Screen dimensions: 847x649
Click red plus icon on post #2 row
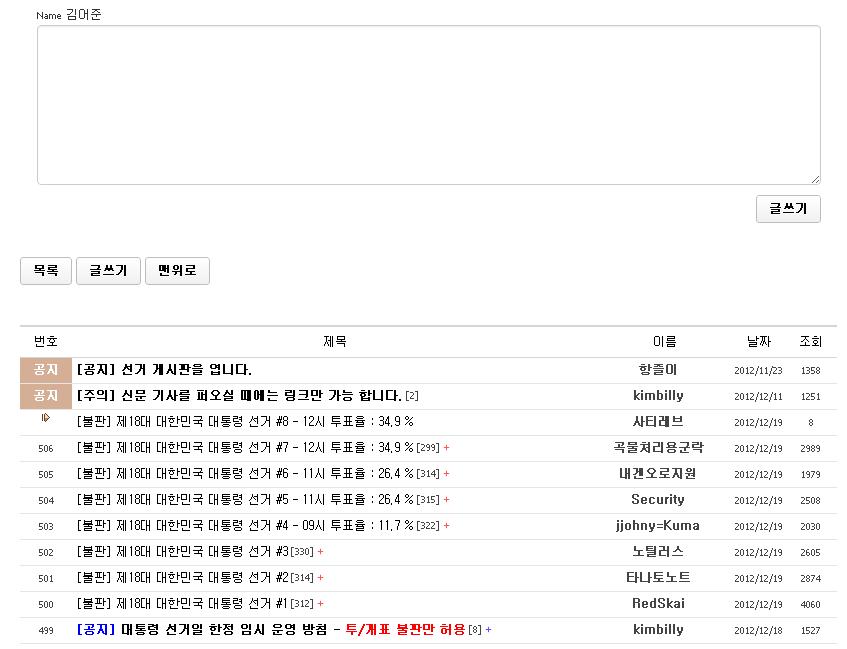click(320, 577)
